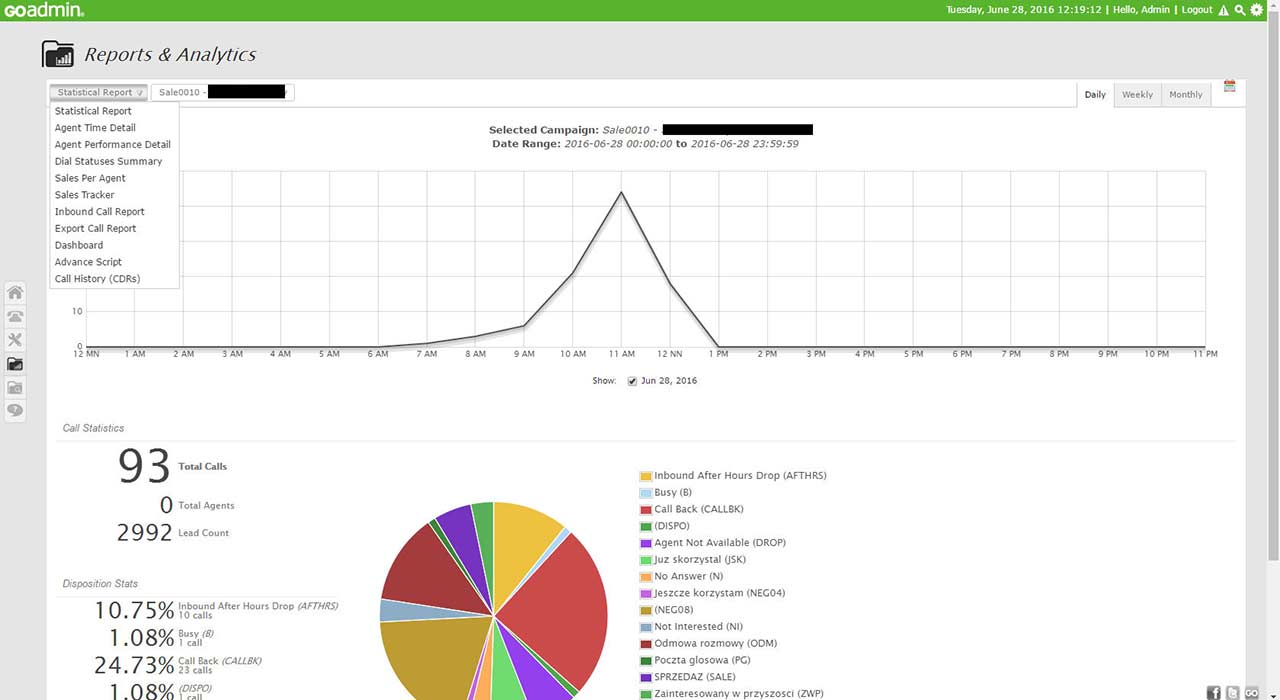This screenshot has height=700, width=1280.
Task: Open Inbound Call Report
Action: coord(100,212)
